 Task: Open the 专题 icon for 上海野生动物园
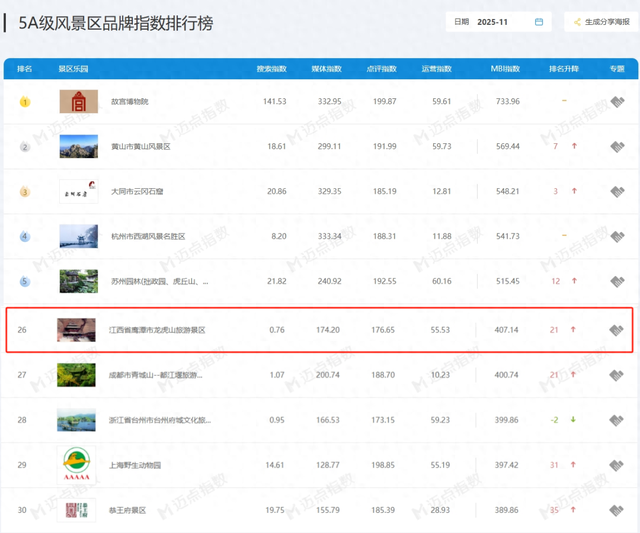(616, 465)
